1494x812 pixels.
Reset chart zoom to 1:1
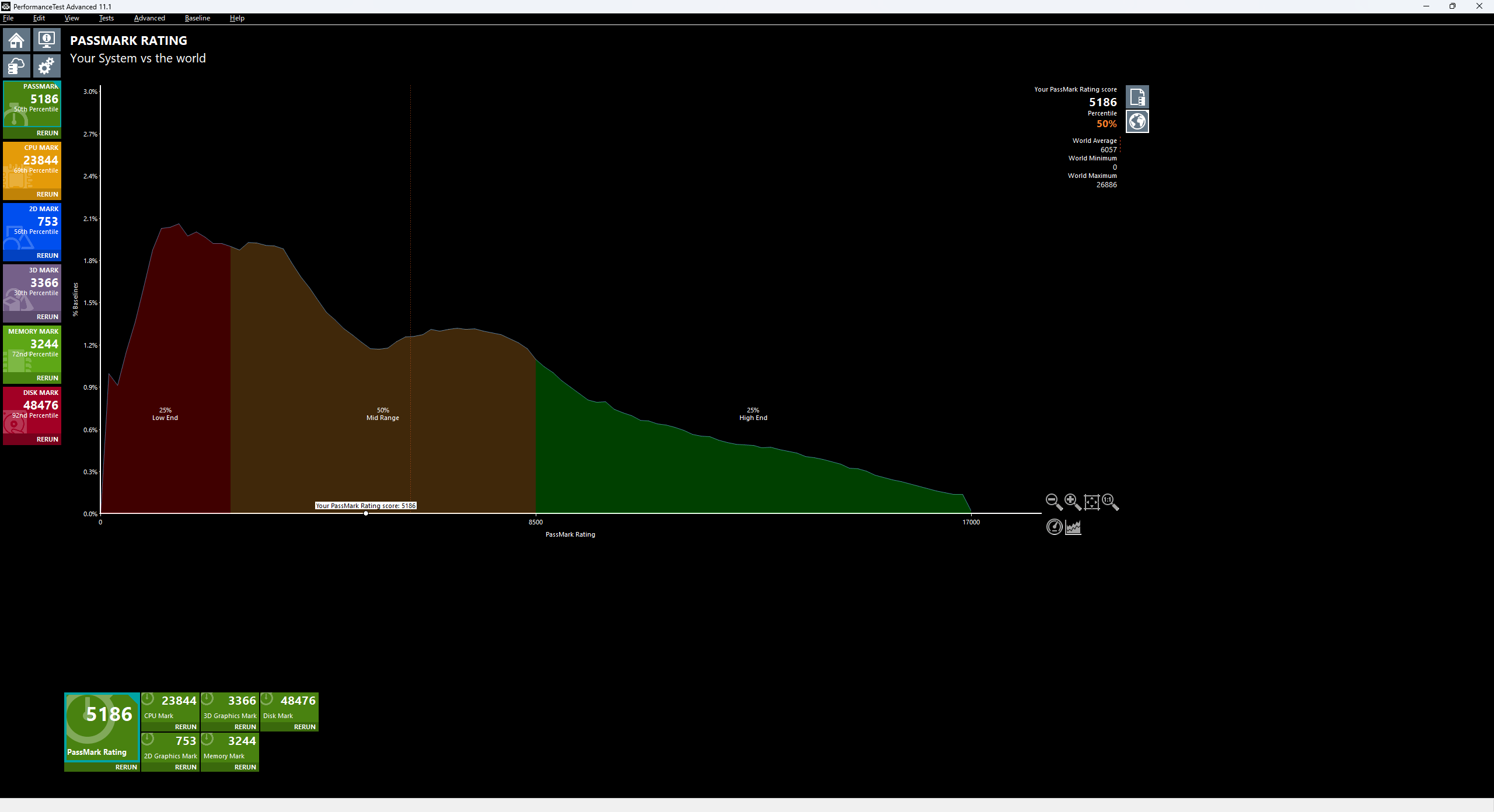coord(1109,502)
